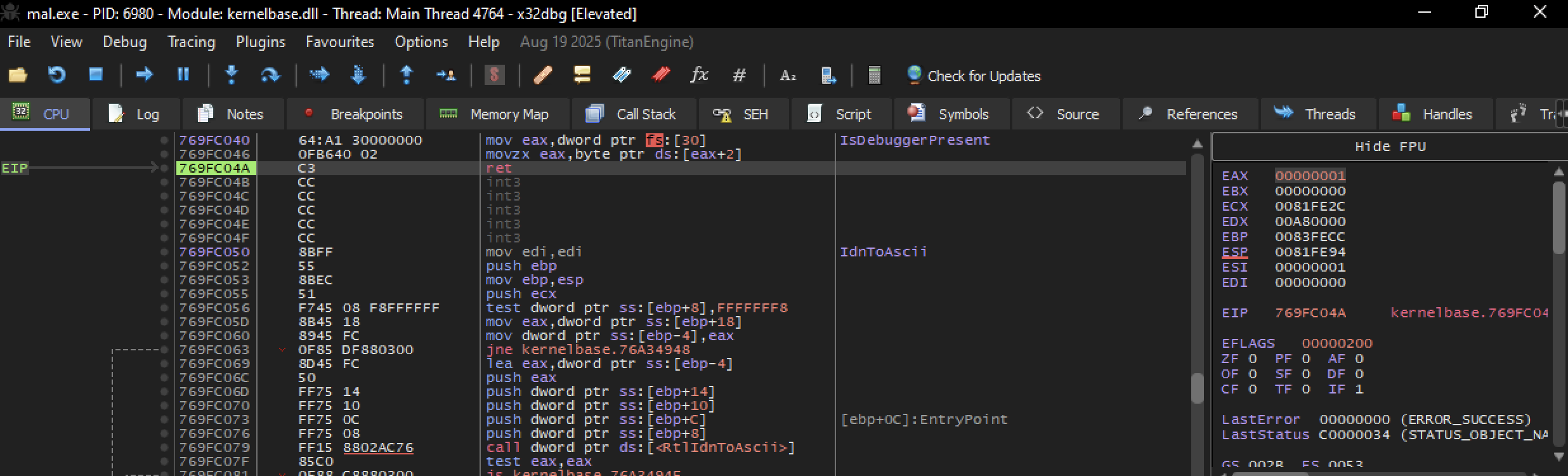This screenshot has width=1568, height=476.
Task: Open the Handles tab
Action: (x=1435, y=114)
